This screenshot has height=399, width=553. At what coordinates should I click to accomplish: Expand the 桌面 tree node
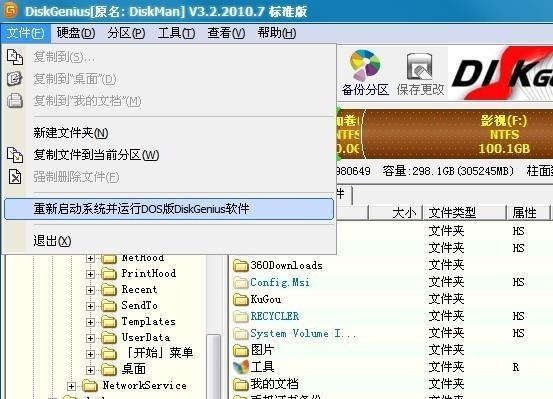90,370
